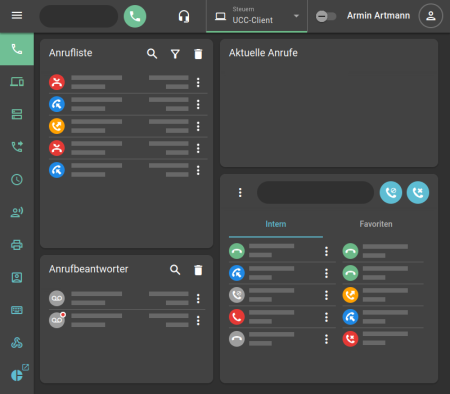The width and height of the screenshot is (450, 394).
Task: Switch to the Favoriten tab
Action: click(x=376, y=224)
